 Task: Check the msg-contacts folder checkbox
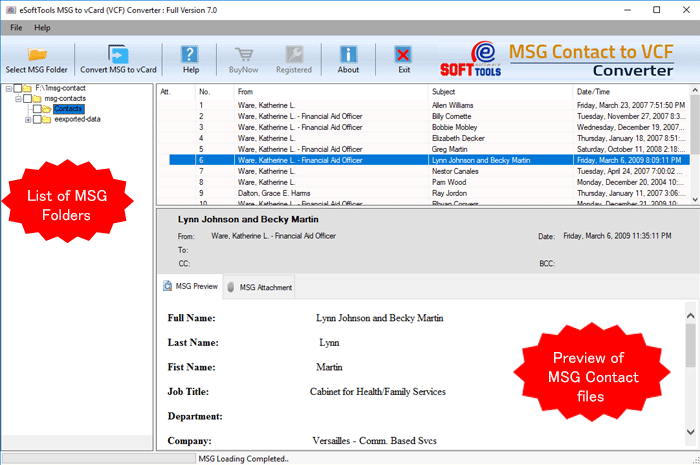point(27,99)
